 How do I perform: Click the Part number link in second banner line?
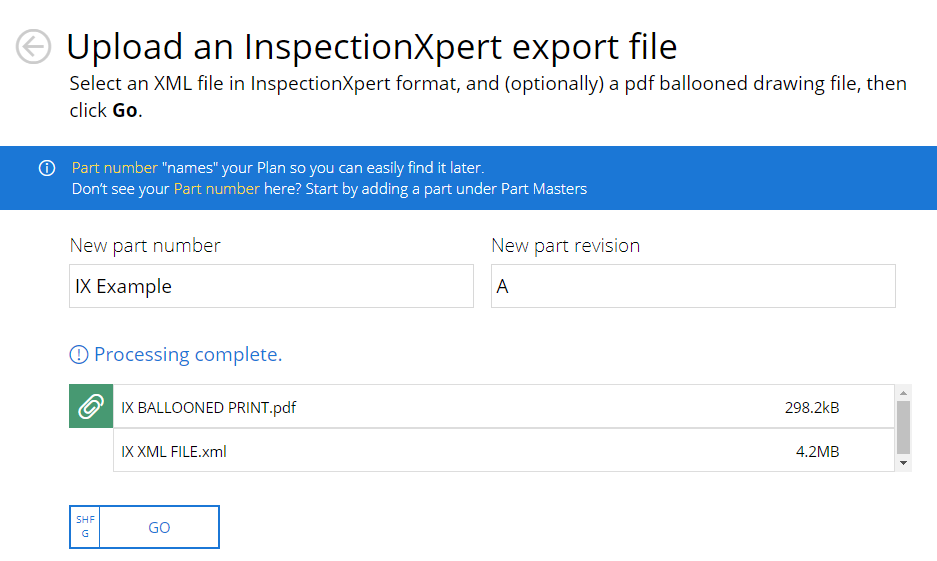[216, 188]
